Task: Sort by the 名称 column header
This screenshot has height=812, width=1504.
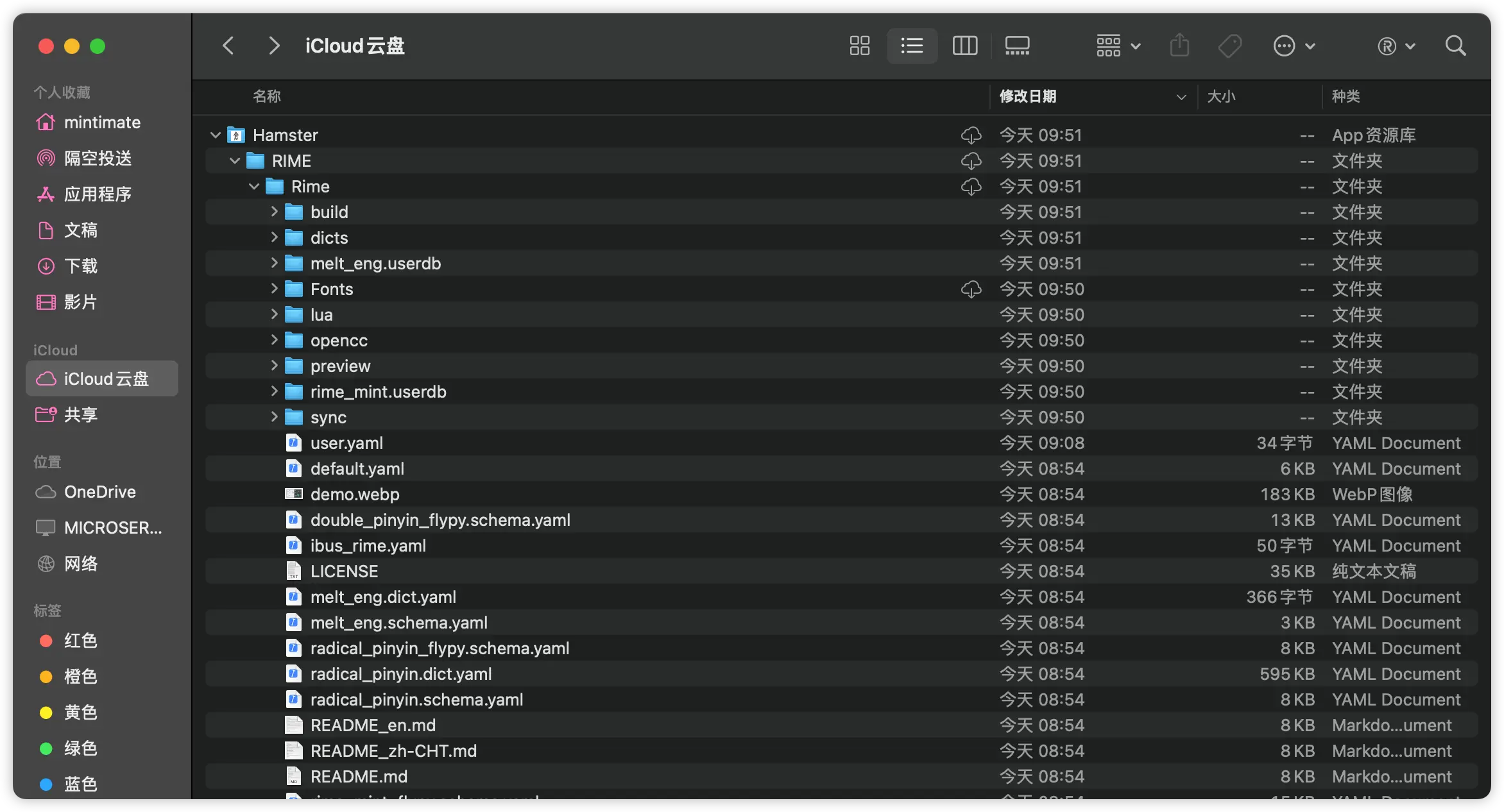Action: click(x=266, y=96)
